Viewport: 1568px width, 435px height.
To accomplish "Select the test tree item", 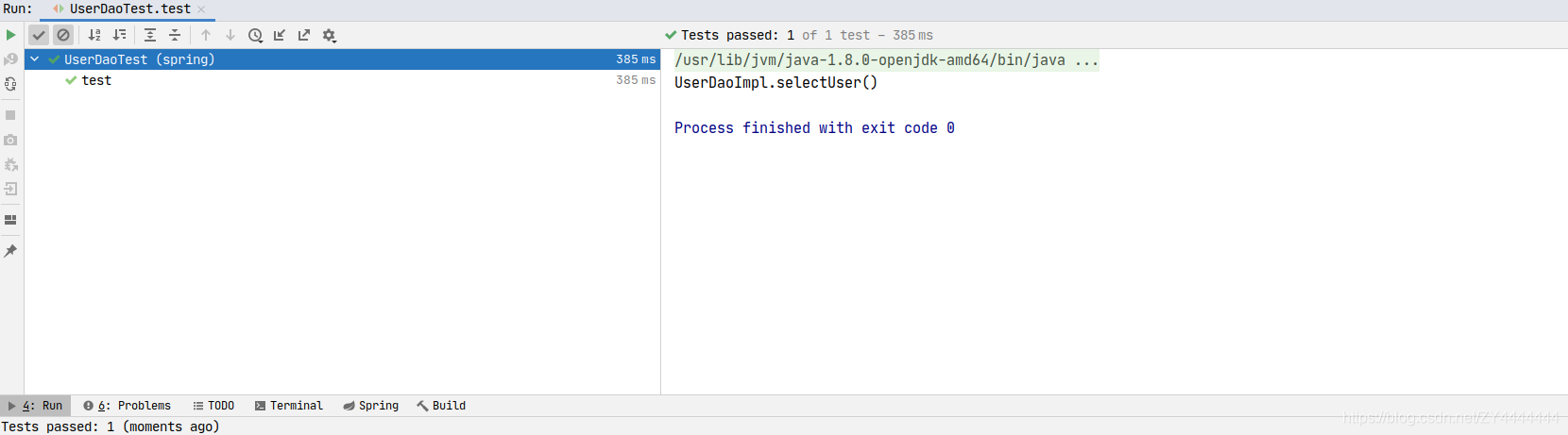I will pyautogui.click(x=96, y=80).
